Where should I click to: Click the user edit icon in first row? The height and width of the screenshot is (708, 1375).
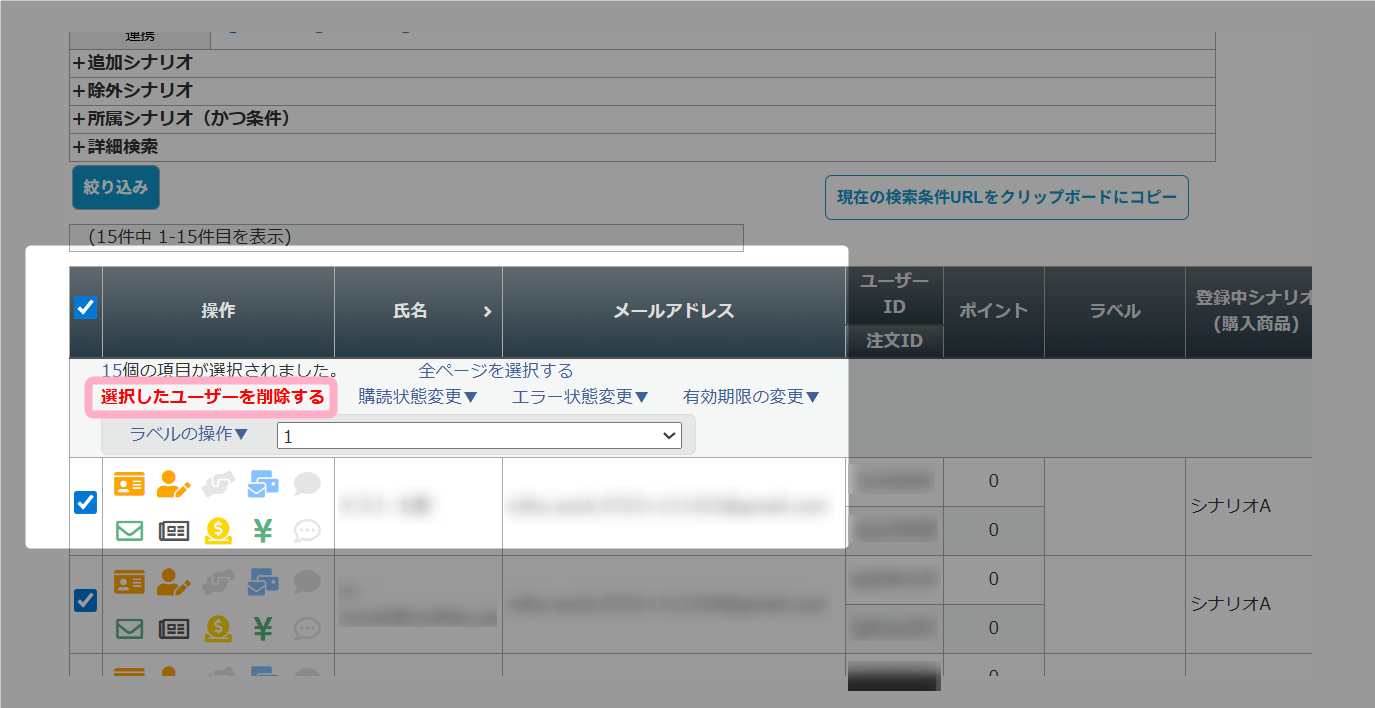tap(174, 485)
